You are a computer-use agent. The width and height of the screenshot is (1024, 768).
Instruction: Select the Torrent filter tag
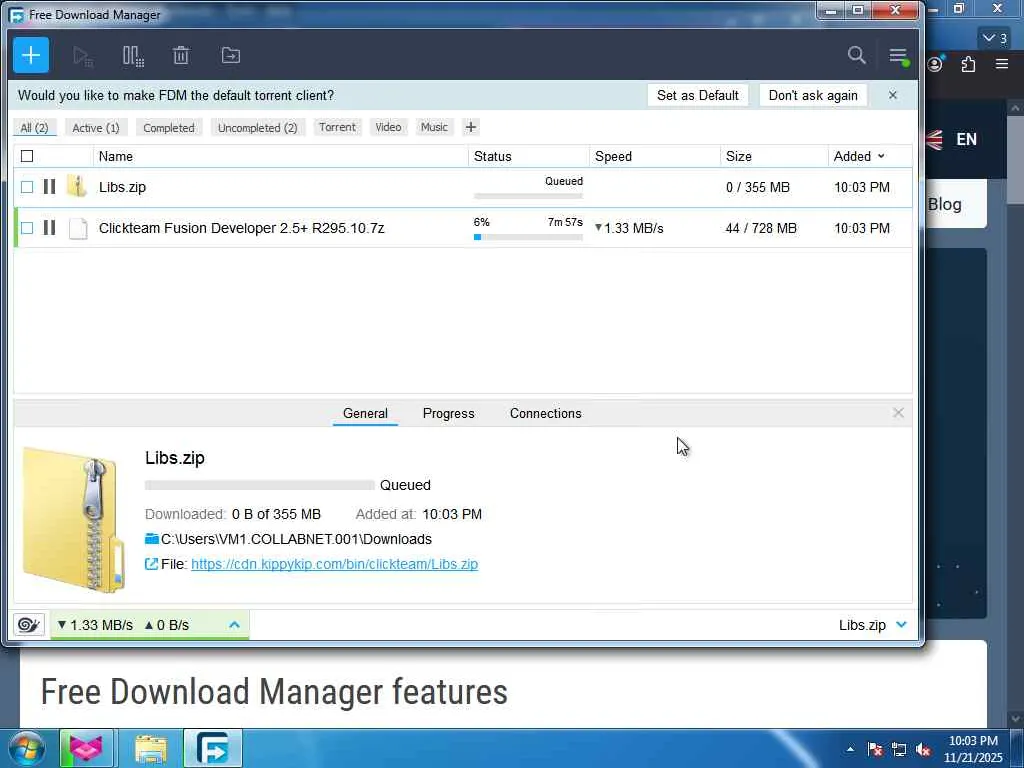337,127
